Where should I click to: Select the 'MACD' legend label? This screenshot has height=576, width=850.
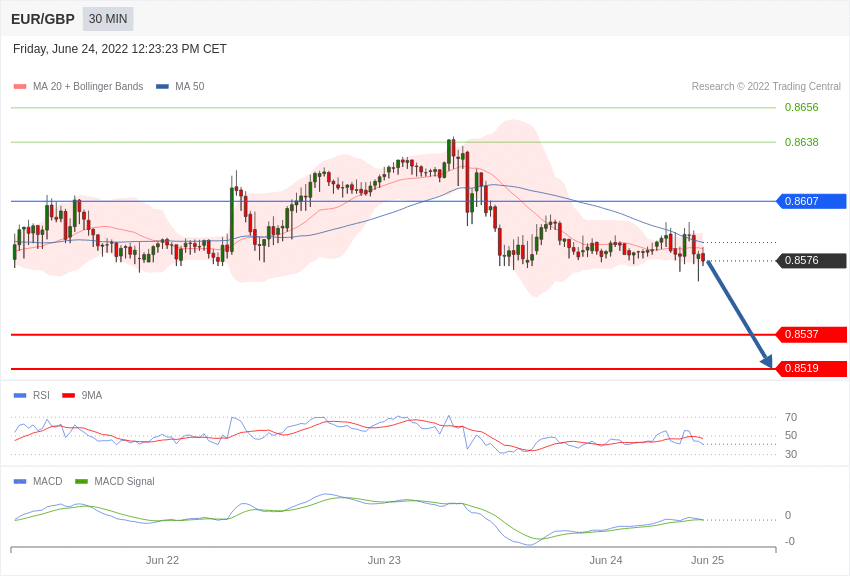[48, 481]
